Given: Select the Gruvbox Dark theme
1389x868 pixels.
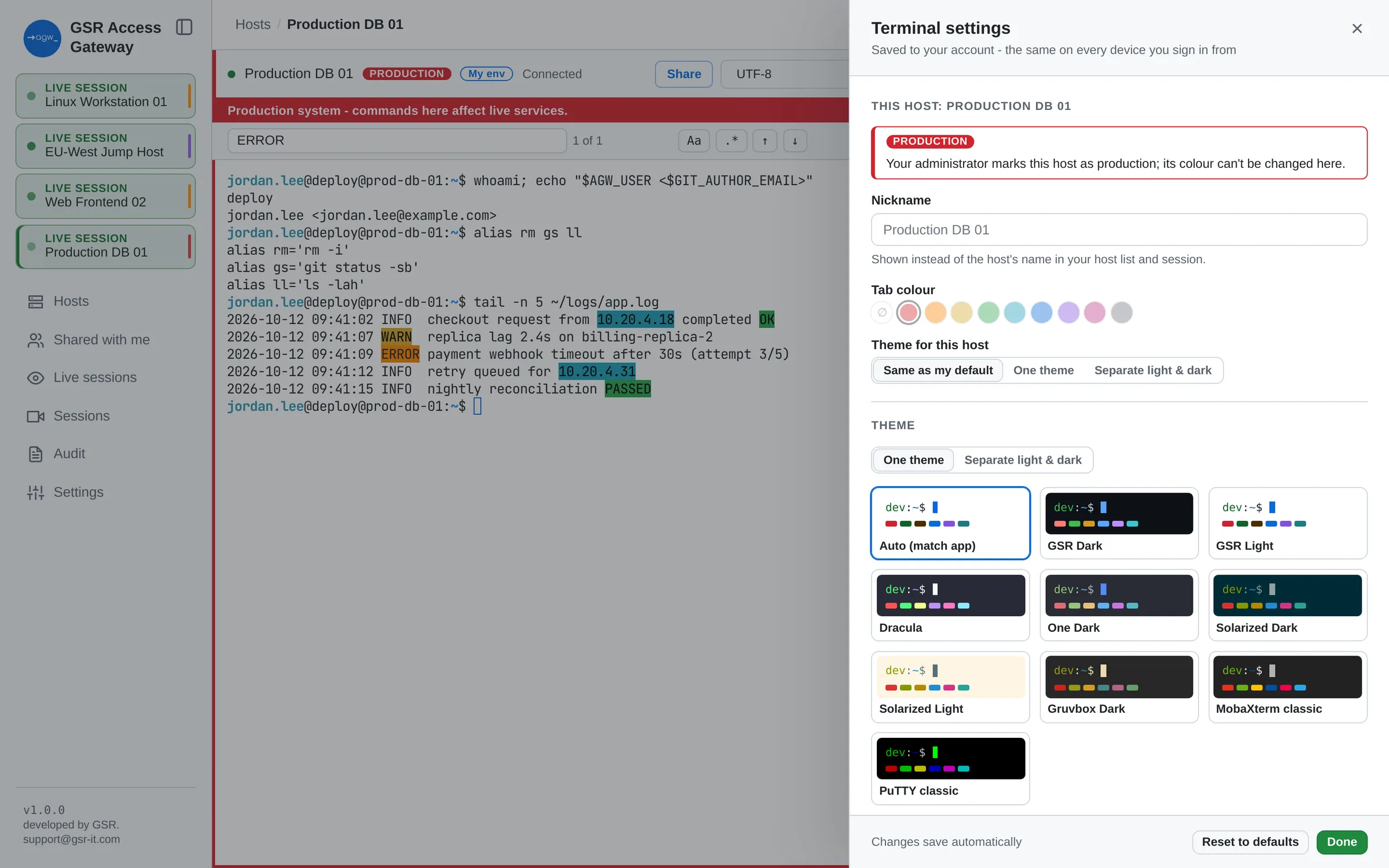Looking at the screenshot, I should 1119,687.
